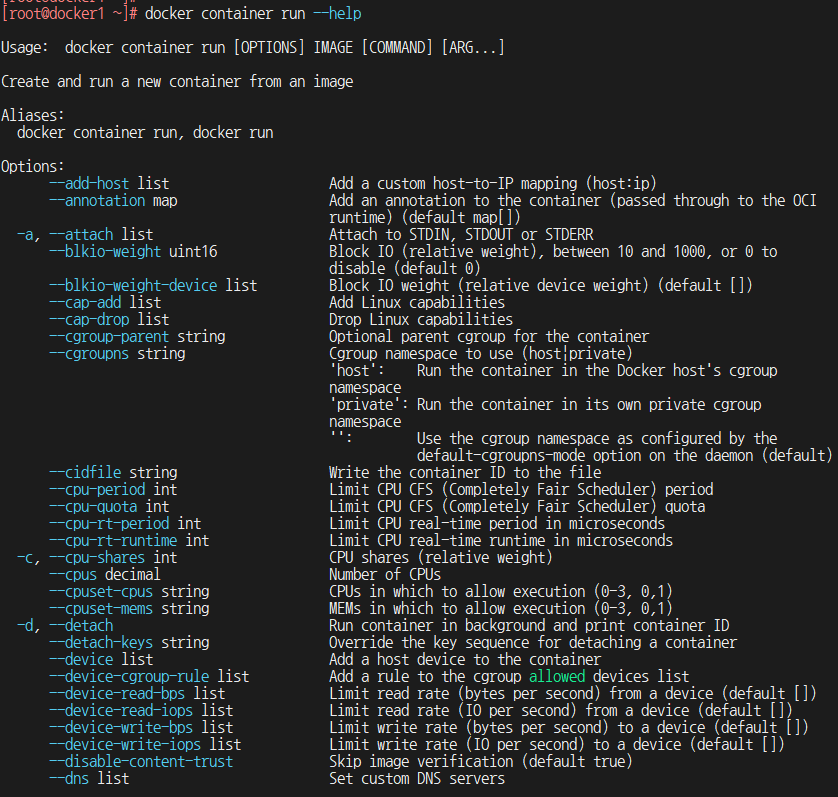
Task: Click the "--device-read-bps" option text
Action: click(118, 693)
